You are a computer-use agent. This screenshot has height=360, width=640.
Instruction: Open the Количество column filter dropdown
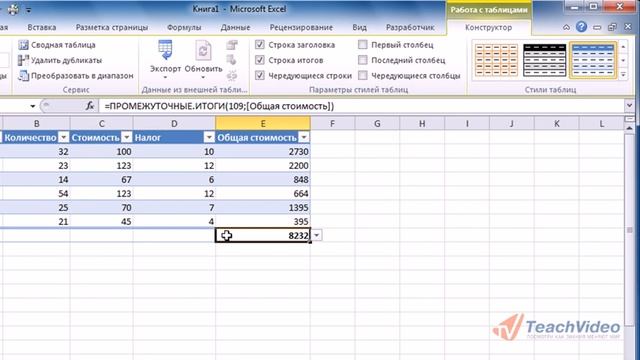pyautogui.click(x=64, y=138)
